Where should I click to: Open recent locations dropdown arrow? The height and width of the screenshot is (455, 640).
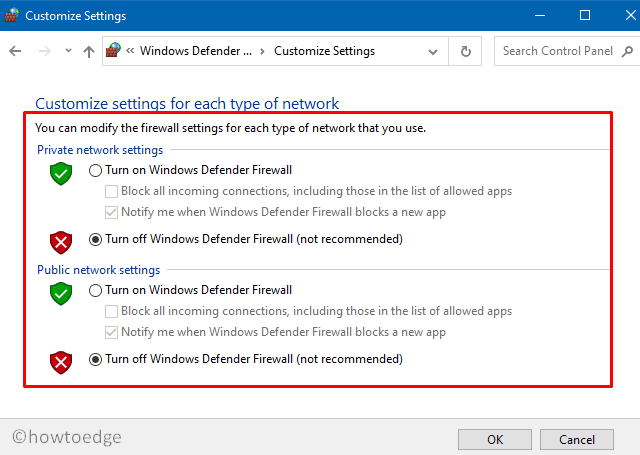point(68,51)
